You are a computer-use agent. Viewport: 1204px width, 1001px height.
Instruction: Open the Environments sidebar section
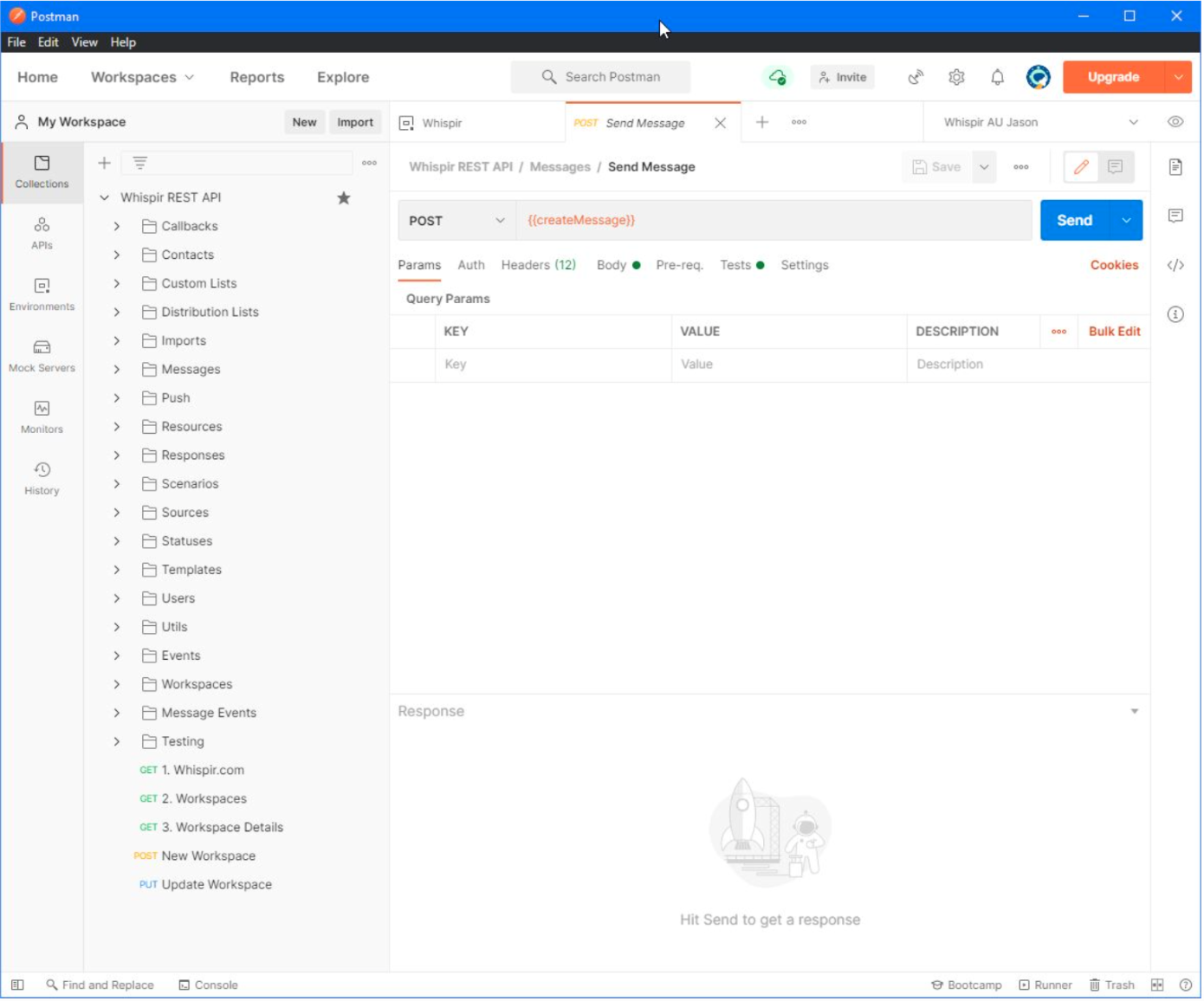click(42, 294)
